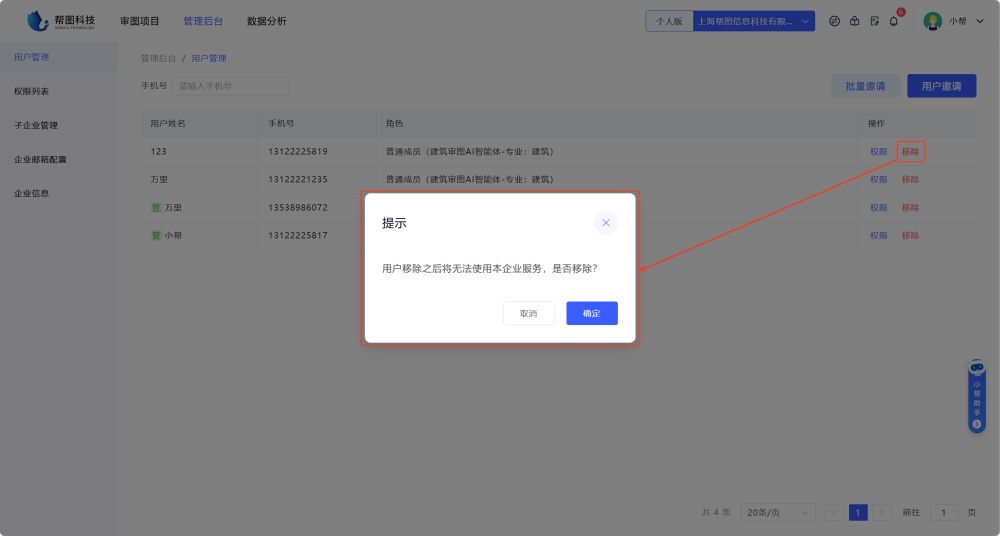Close the 提示 dialog with X

tap(605, 222)
